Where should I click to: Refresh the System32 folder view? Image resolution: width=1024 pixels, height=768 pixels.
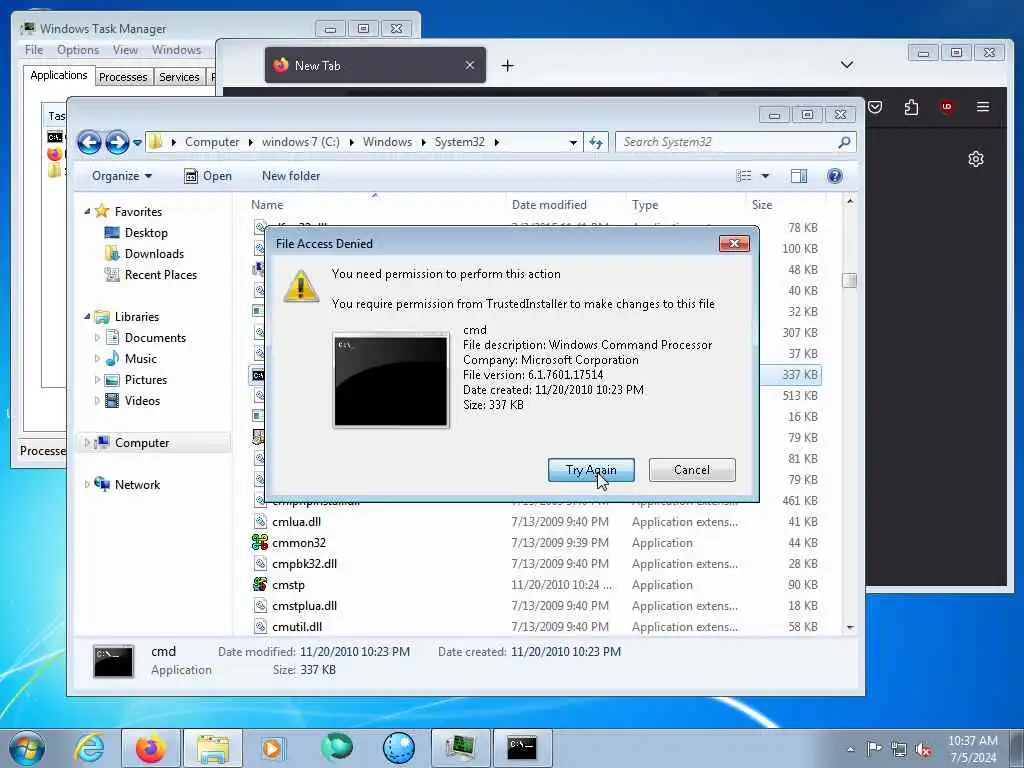(x=596, y=142)
